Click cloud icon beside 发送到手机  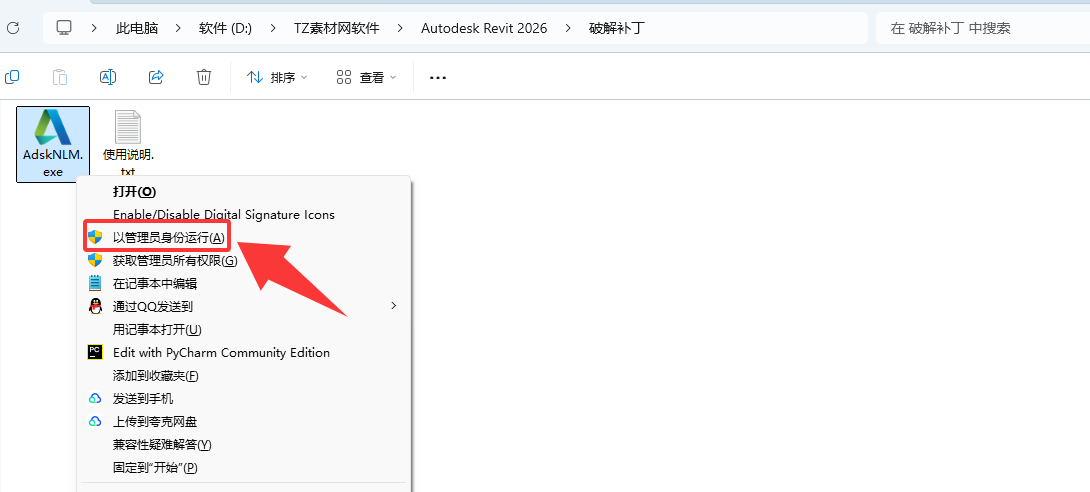(95, 399)
